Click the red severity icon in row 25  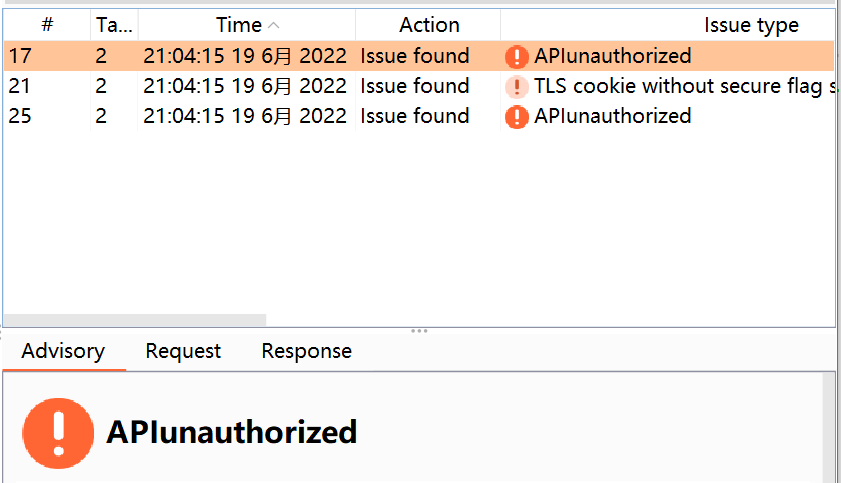tap(517, 116)
